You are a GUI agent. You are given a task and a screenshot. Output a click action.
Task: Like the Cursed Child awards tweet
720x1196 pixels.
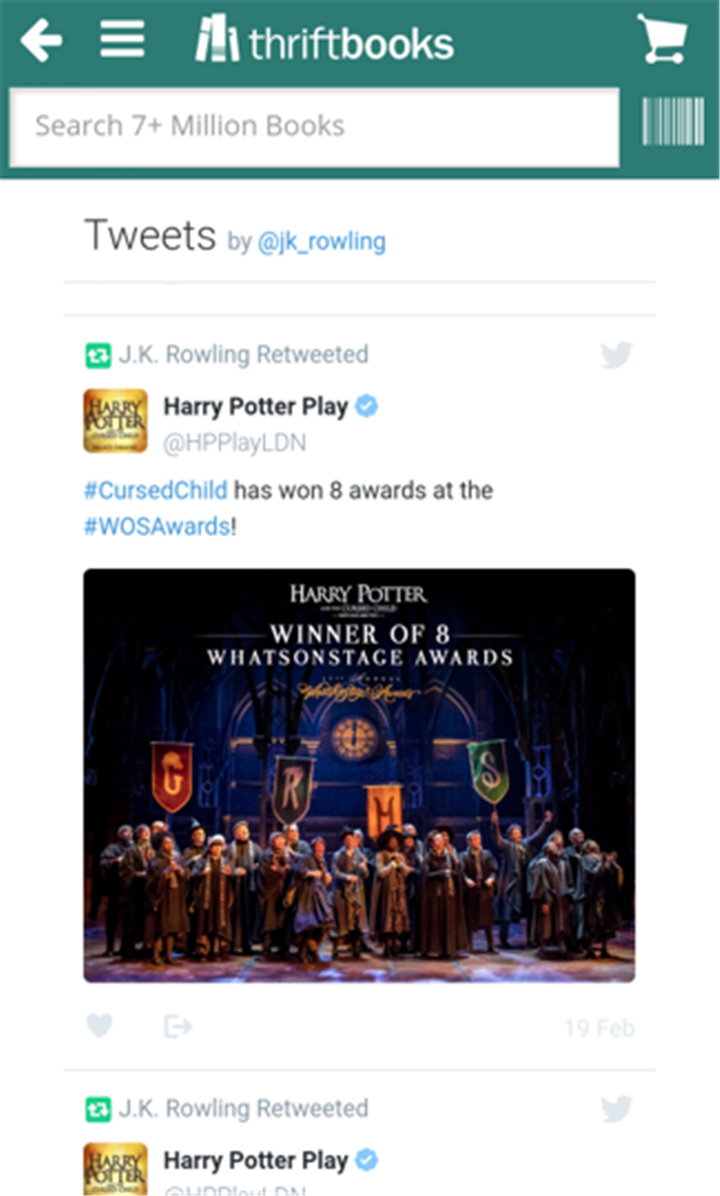click(x=99, y=1026)
